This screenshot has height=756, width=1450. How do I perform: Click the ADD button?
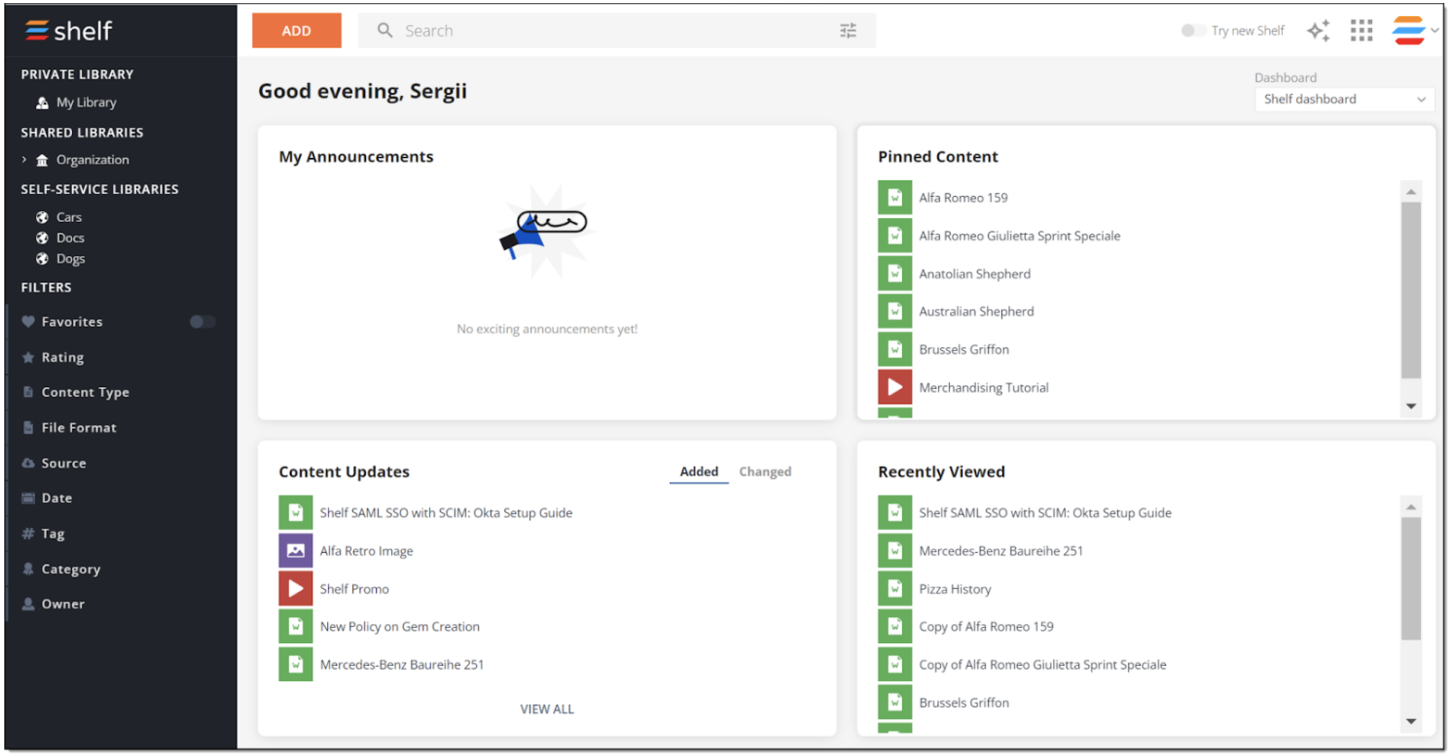tap(297, 31)
